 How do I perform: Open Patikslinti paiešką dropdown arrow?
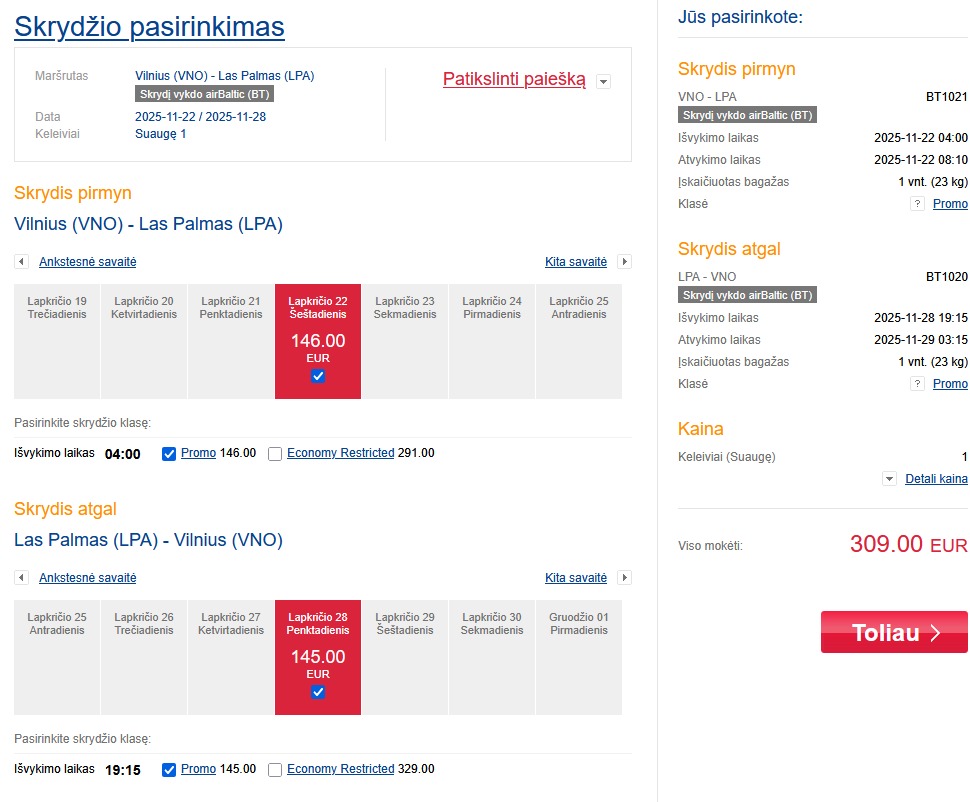click(x=603, y=82)
